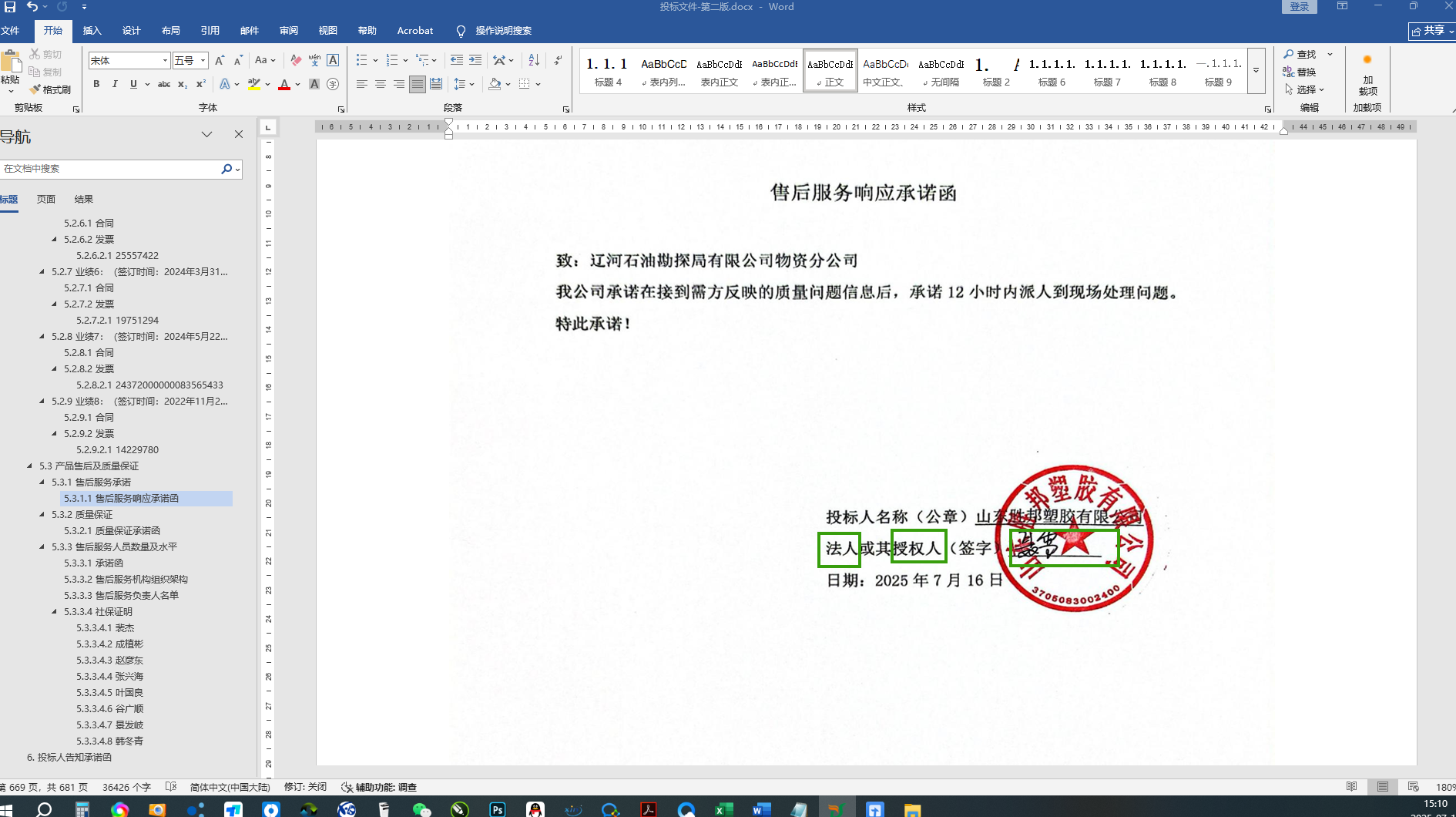Viewport: 1456px width, 817px height.
Task: Toggle underline formatting
Action: click(x=133, y=84)
